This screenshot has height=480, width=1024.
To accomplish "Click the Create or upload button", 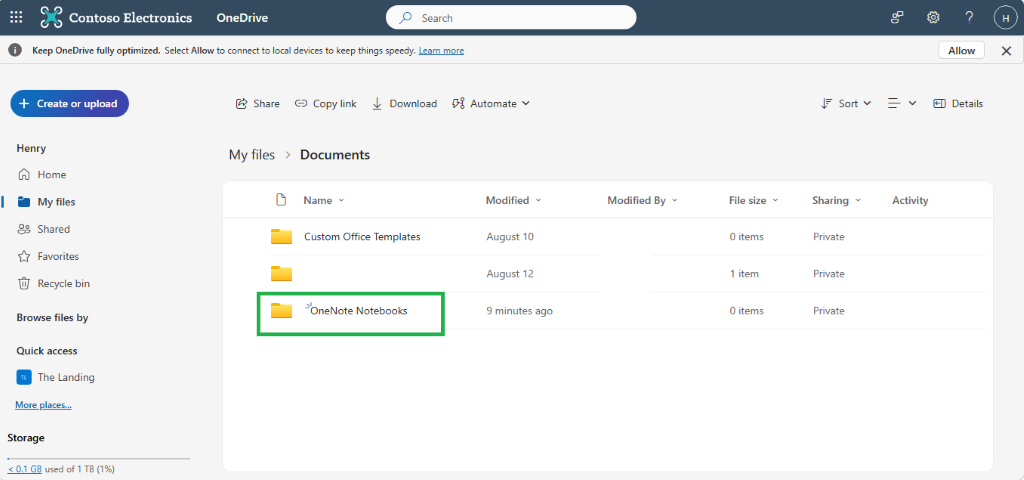I will (x=69, y=103).
